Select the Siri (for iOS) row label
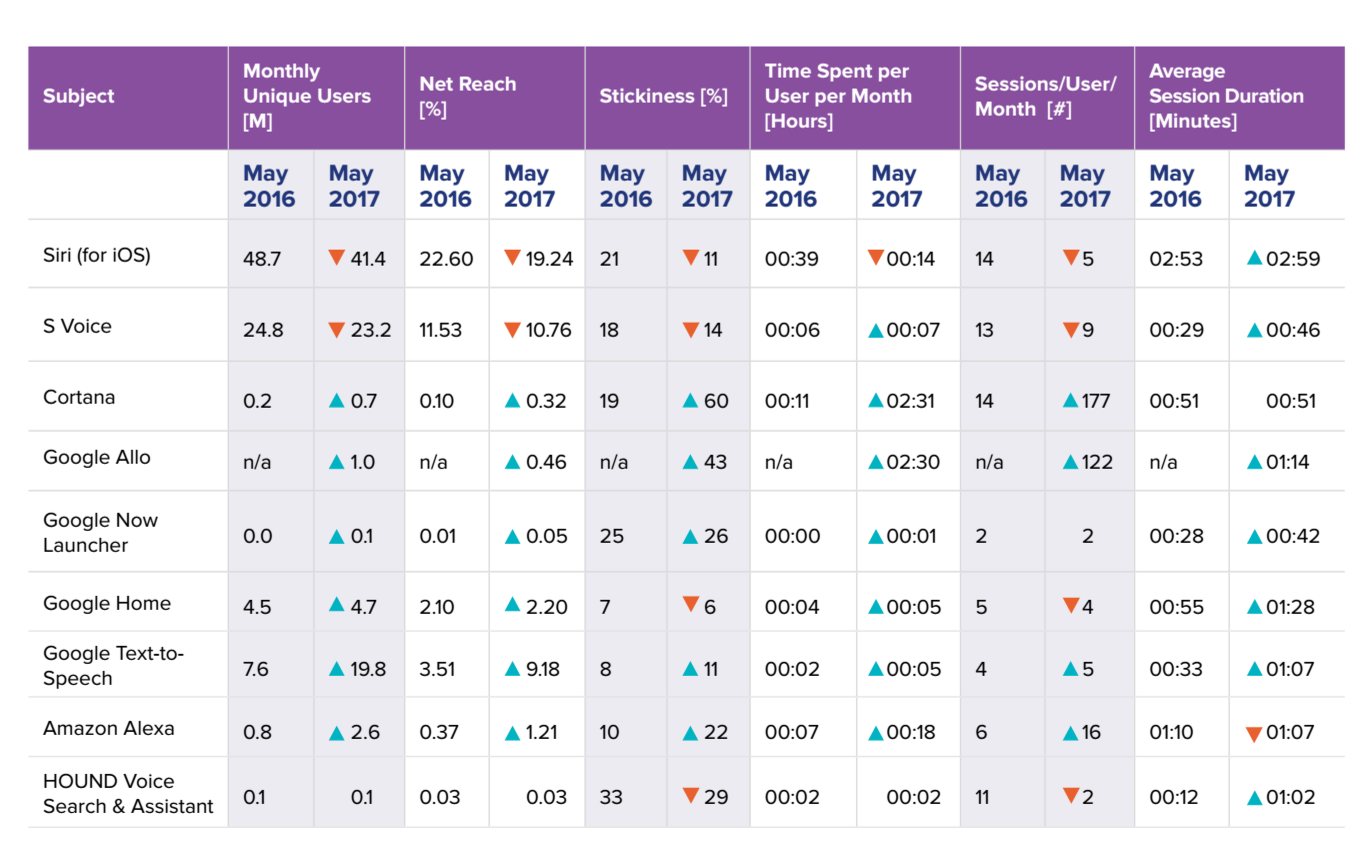The width and height of the screenshot is (1366, 864). pyautogui.click(x=97, y=256)
